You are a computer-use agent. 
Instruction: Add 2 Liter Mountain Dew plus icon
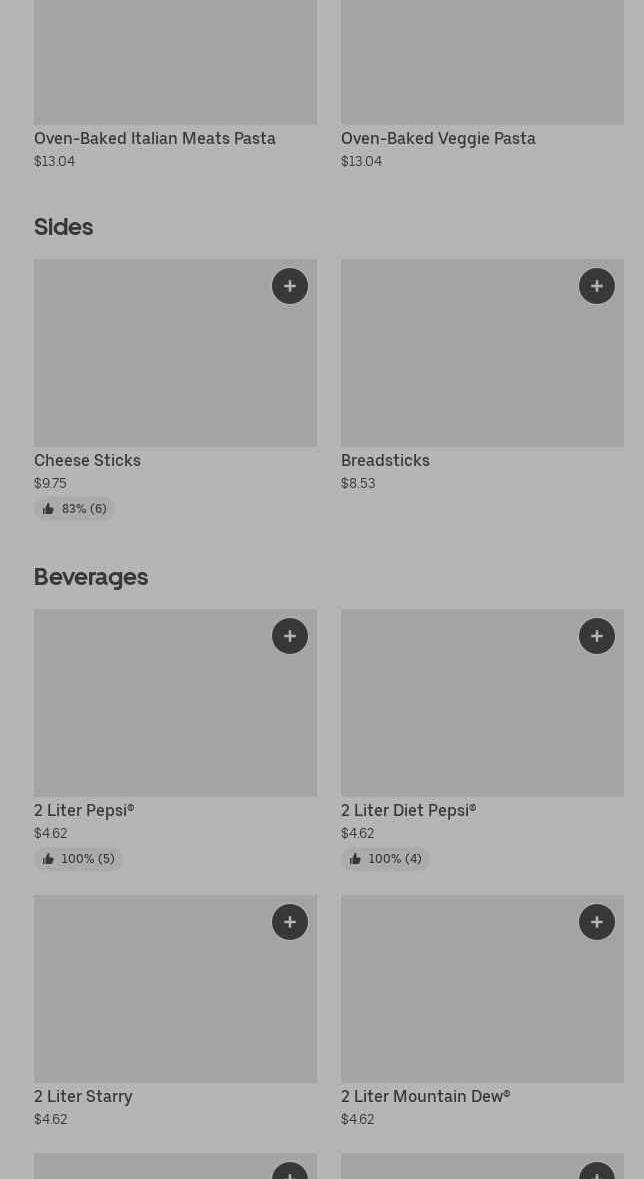[x=597, y=922]
